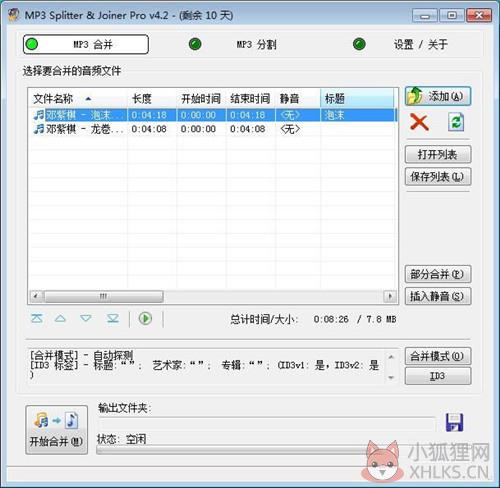Click the 开始时间 column header
This screenshot has width=500, height=488.
201,99
